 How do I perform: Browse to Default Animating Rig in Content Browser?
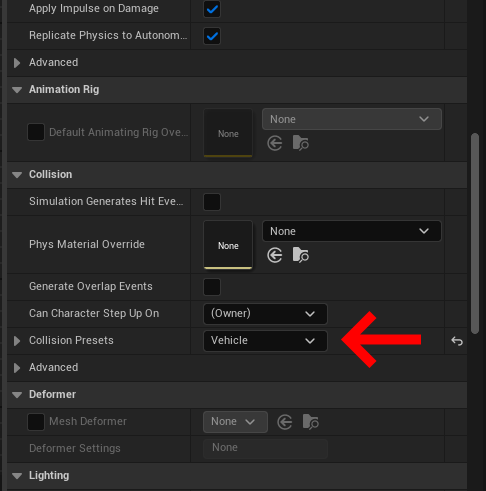click(301, 143)
